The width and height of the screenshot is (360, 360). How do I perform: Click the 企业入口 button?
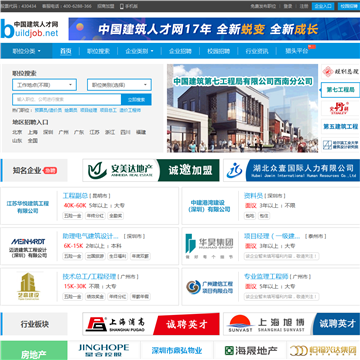323,6
